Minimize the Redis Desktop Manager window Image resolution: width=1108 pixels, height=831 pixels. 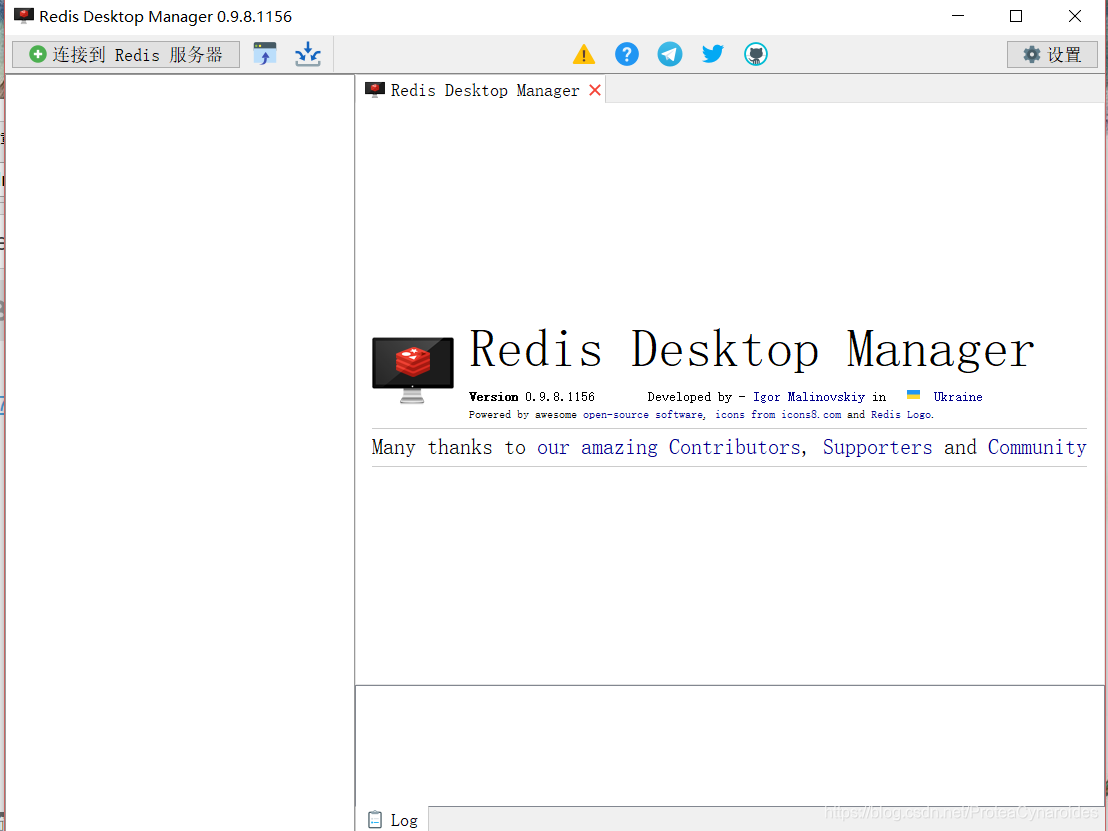click(x=958, y=16)
